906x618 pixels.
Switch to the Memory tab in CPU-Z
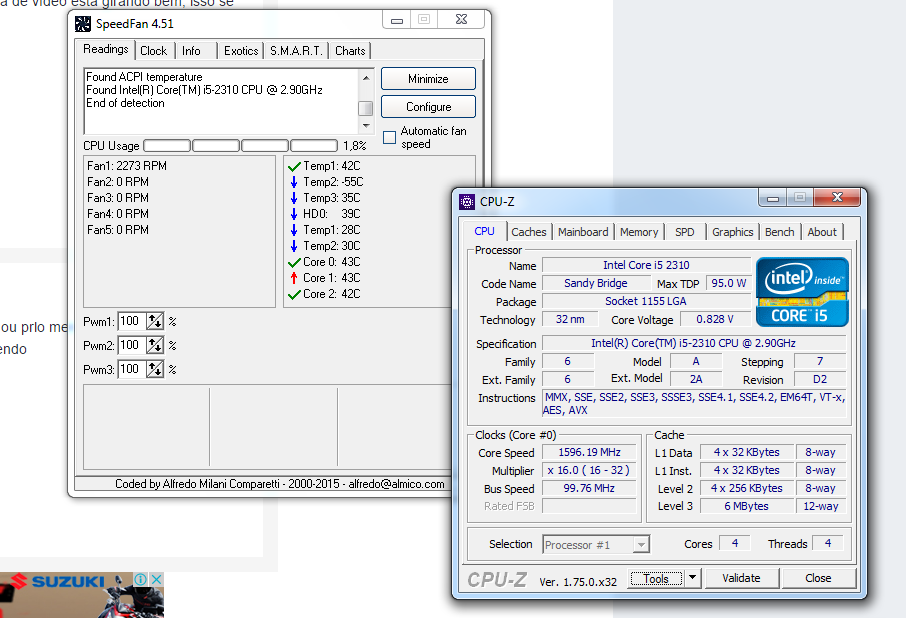[x=639, y=232]
